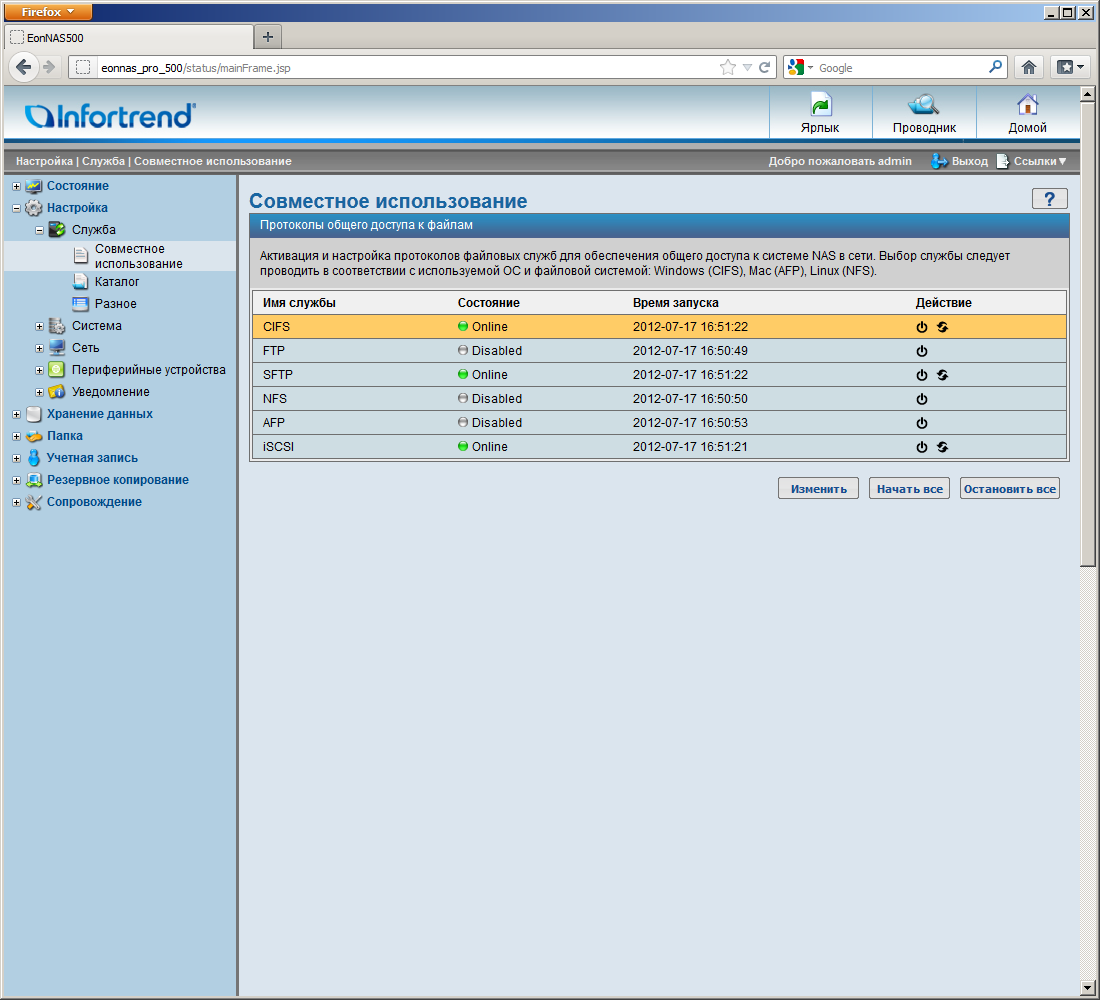
Task: Open the Firefox application menu
Action: tap(48, 12)
